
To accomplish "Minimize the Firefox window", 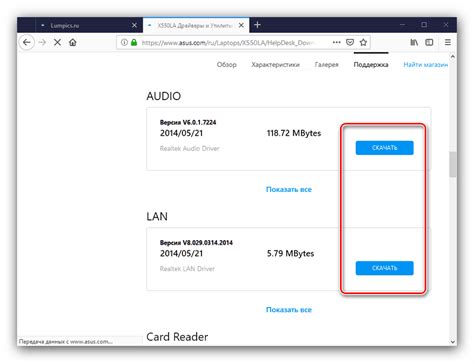I will pos(403,25).
